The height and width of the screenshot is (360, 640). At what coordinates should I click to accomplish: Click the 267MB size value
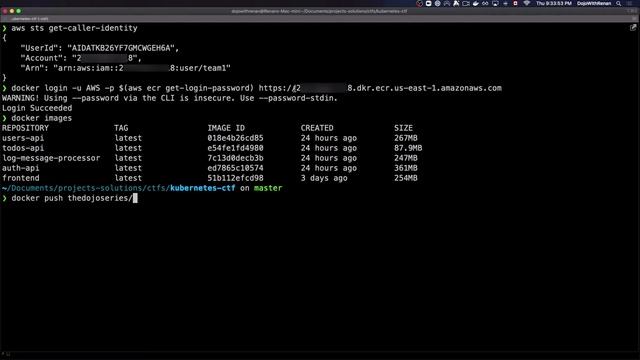406,138
